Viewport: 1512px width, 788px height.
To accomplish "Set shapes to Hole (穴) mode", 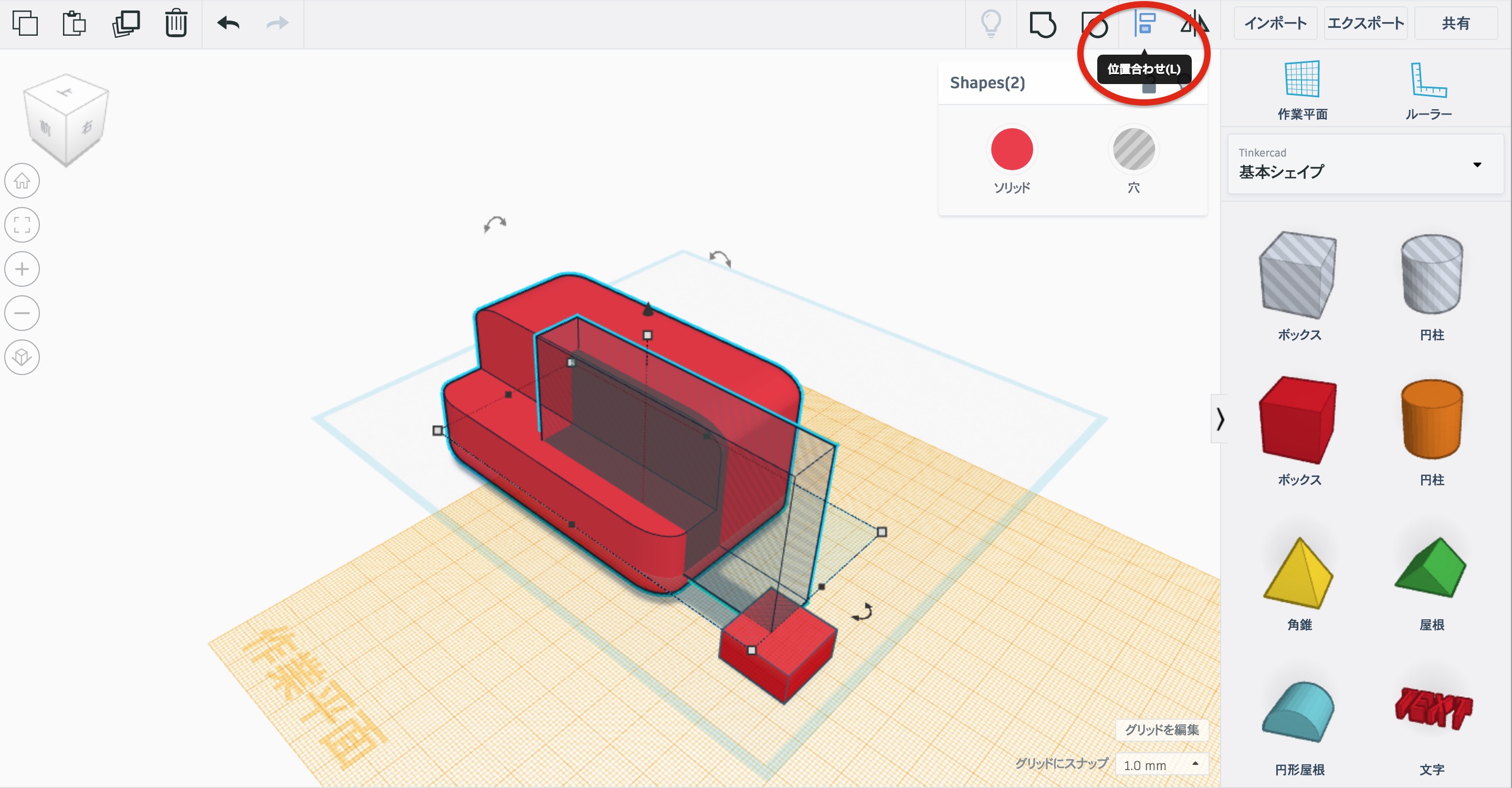I will click(x=1133, y=149).
